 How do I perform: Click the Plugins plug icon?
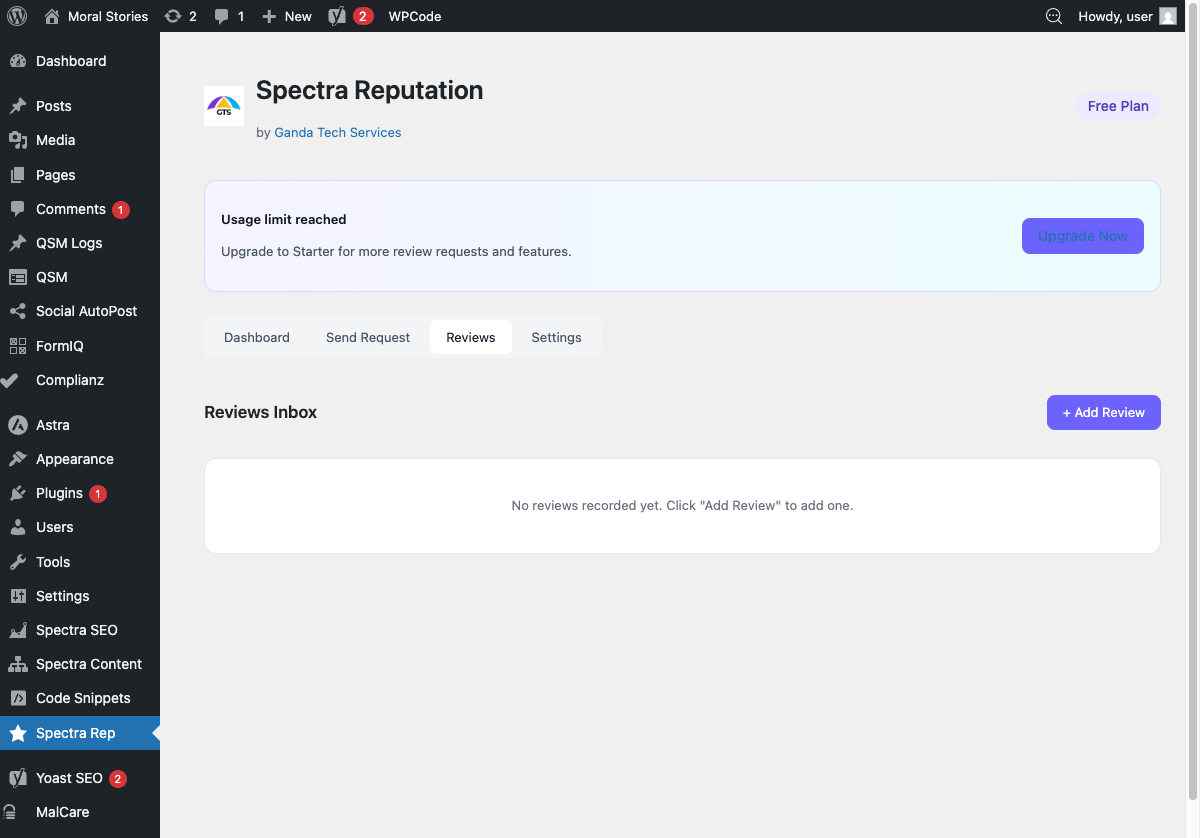point(18,493)
